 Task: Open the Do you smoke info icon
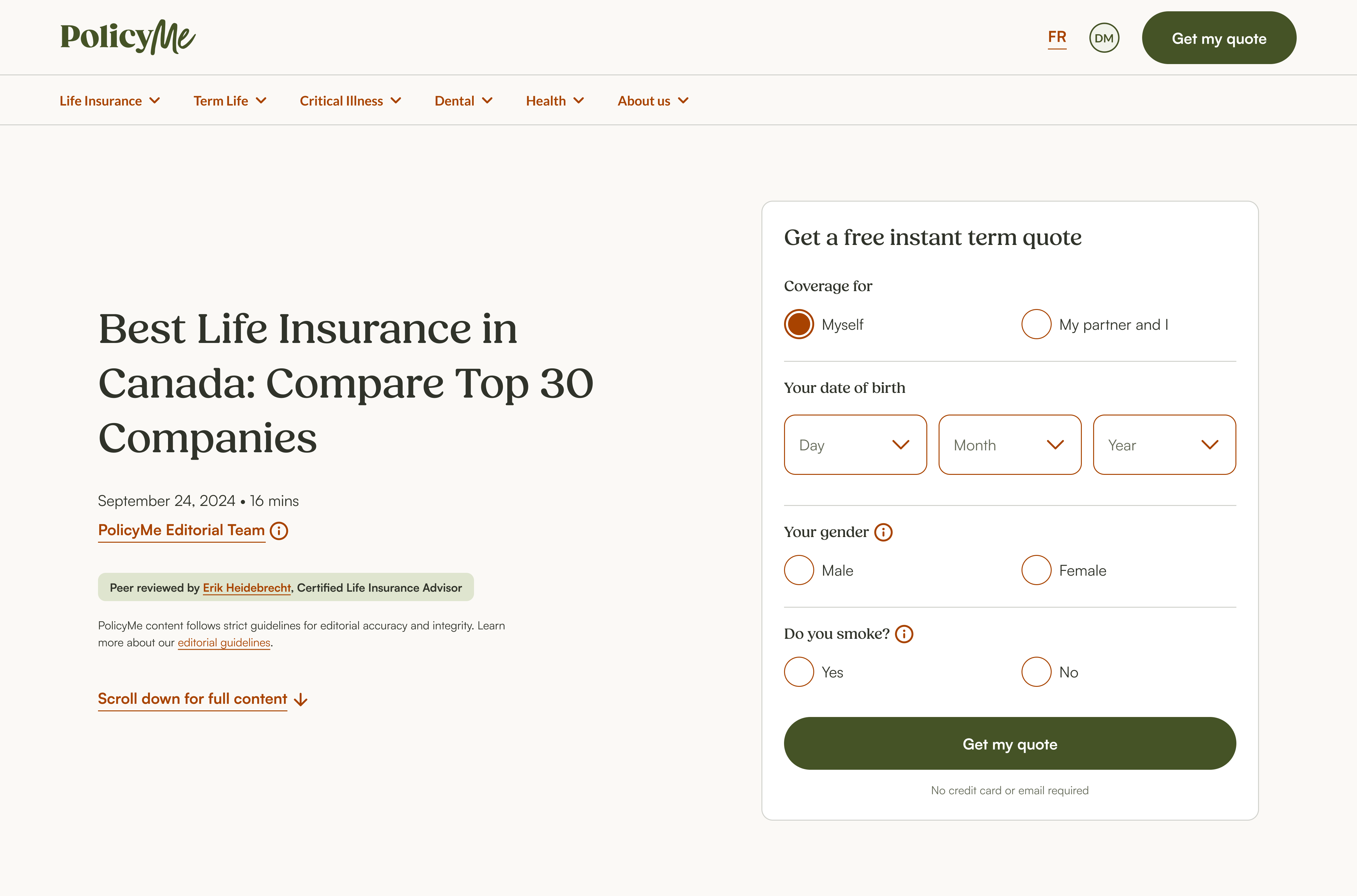(x=904, y=634)
